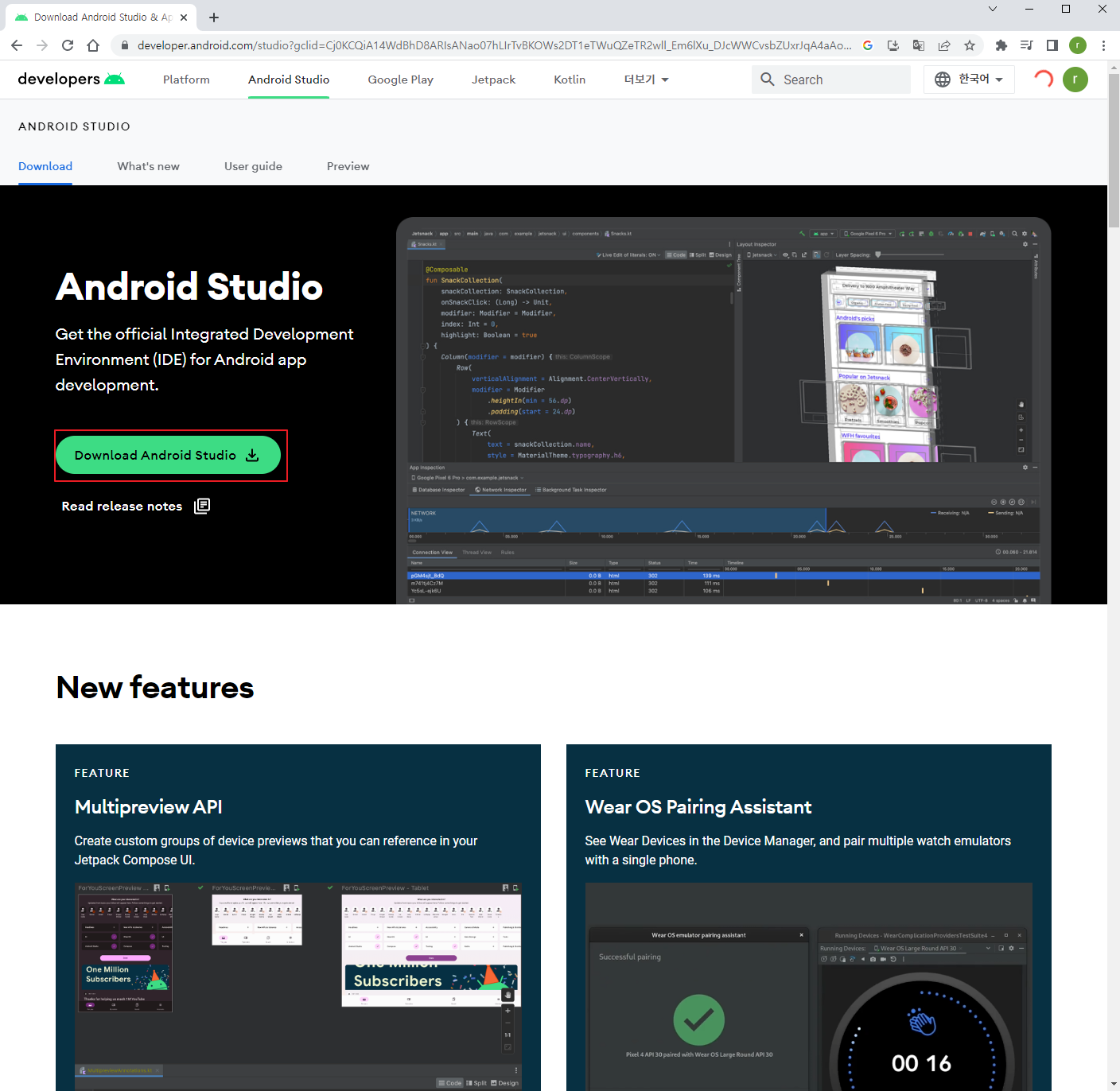This screenshot has height=1091, width=1120.
Task: Click the magnifier icon in Search
Action: pos(768,80)
